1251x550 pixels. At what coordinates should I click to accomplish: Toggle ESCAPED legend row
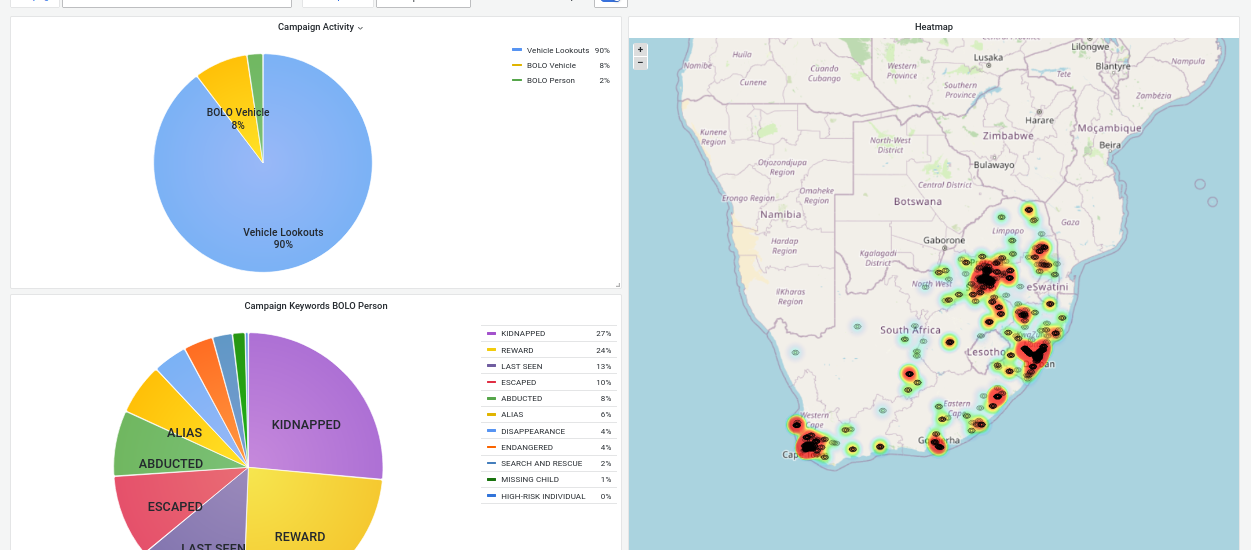[548, 382]
